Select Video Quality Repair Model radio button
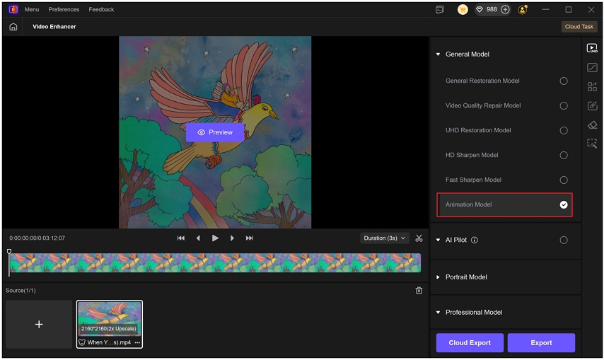Image resolution: width=604 pixels, height=360 pixels. click(x=564, y=106)
